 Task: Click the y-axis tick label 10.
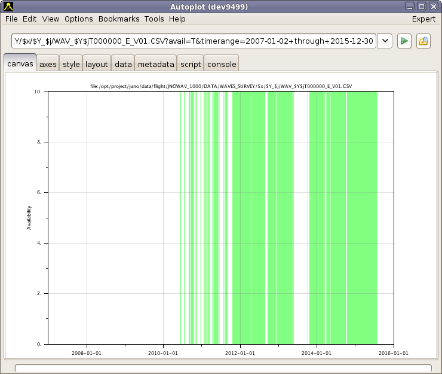(x=37, y=91)
